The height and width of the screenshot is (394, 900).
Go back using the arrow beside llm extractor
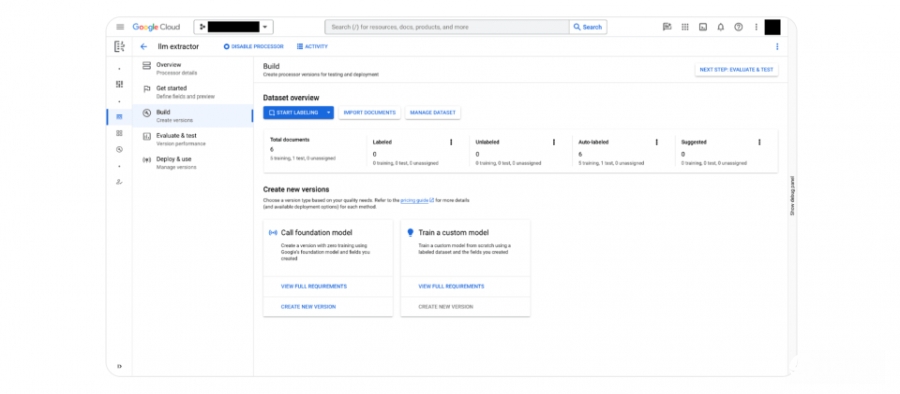point(143,47)
